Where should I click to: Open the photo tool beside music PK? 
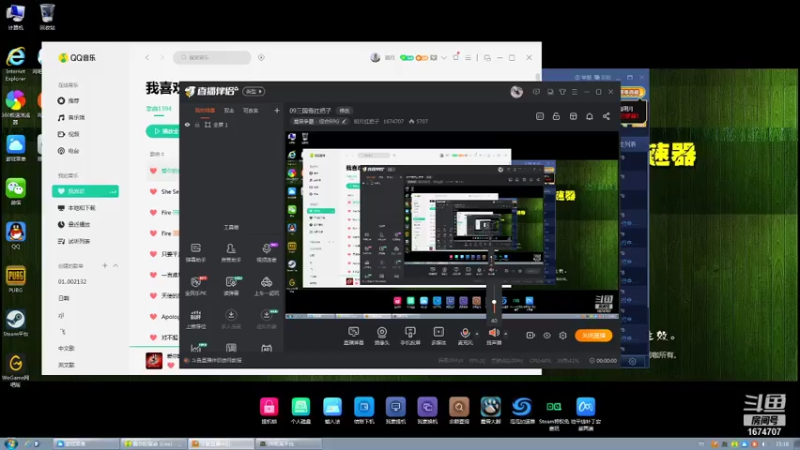[231, 286]
